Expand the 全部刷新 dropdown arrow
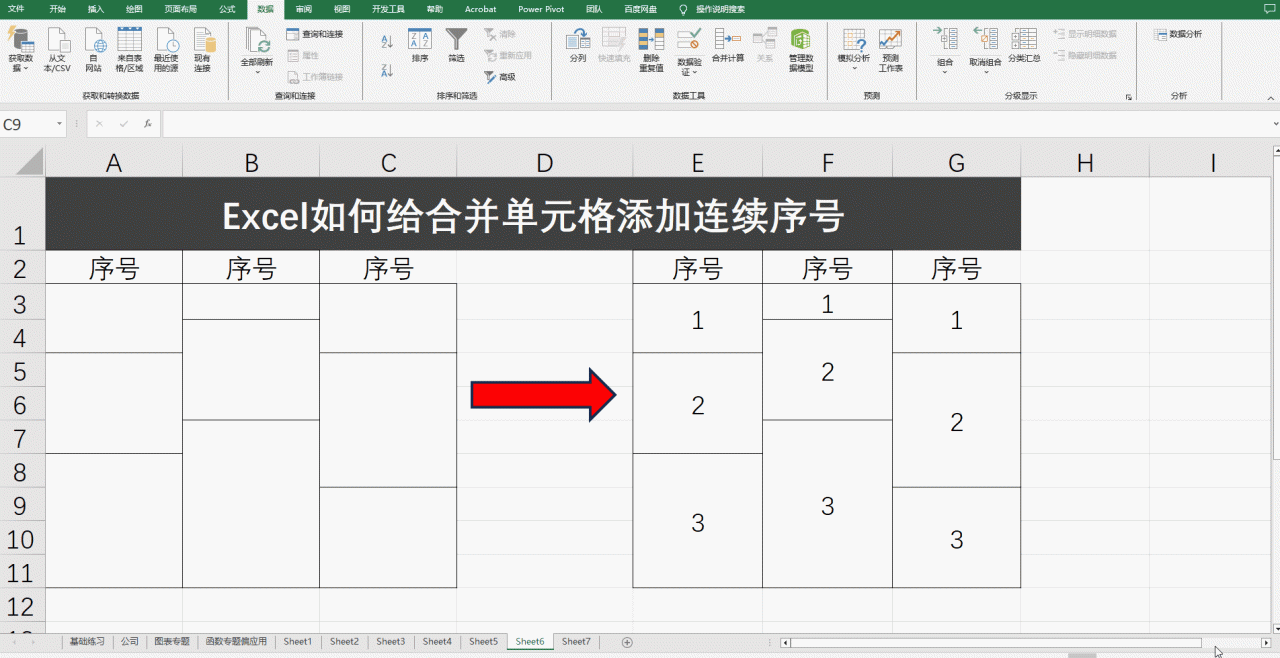Screen dimensions: 1280x658 click(257, 72)
